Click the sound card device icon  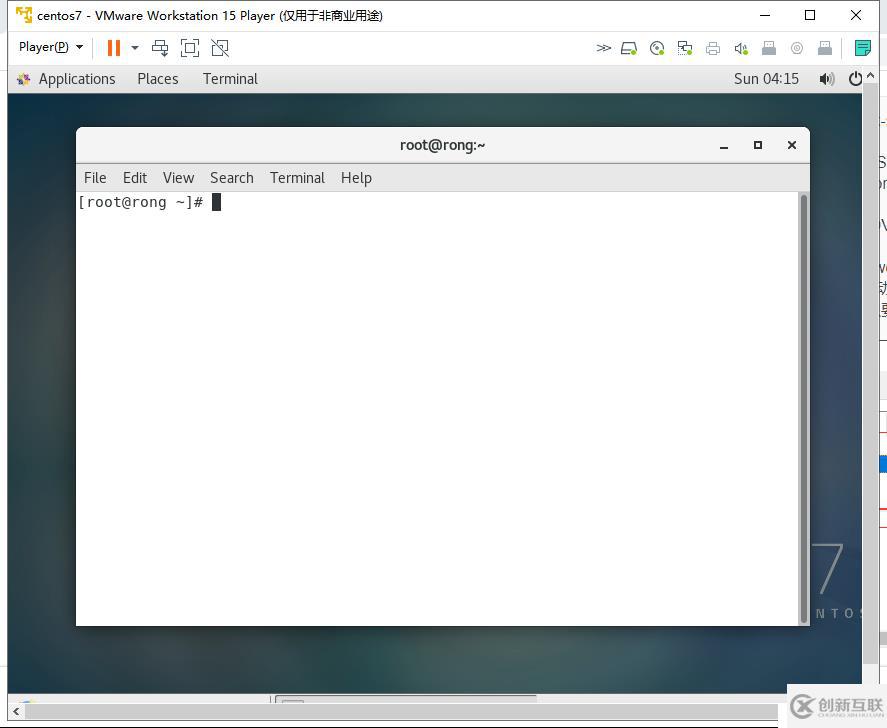pos(741,48)
